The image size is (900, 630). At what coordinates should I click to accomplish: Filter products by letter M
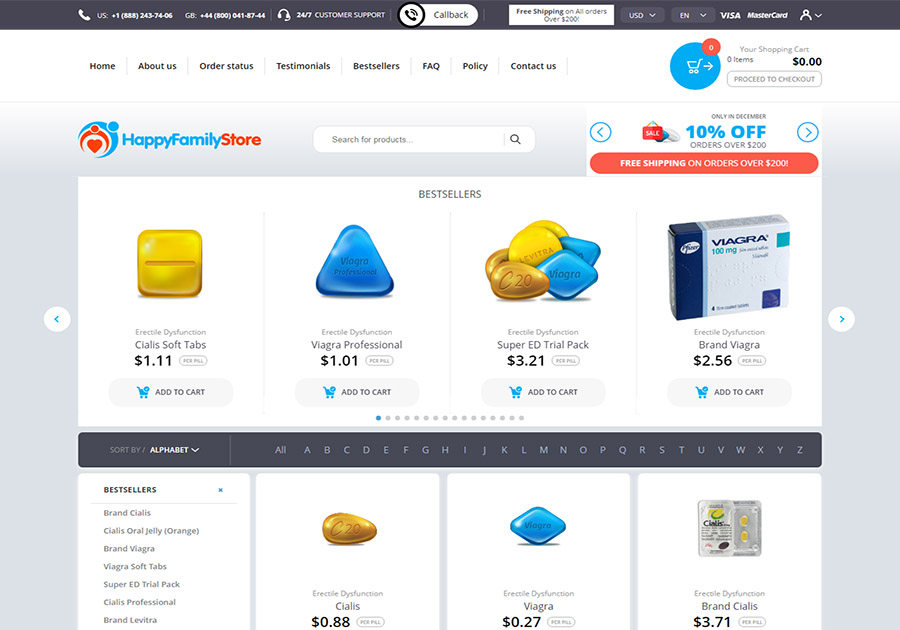click(x=543, y=450)
